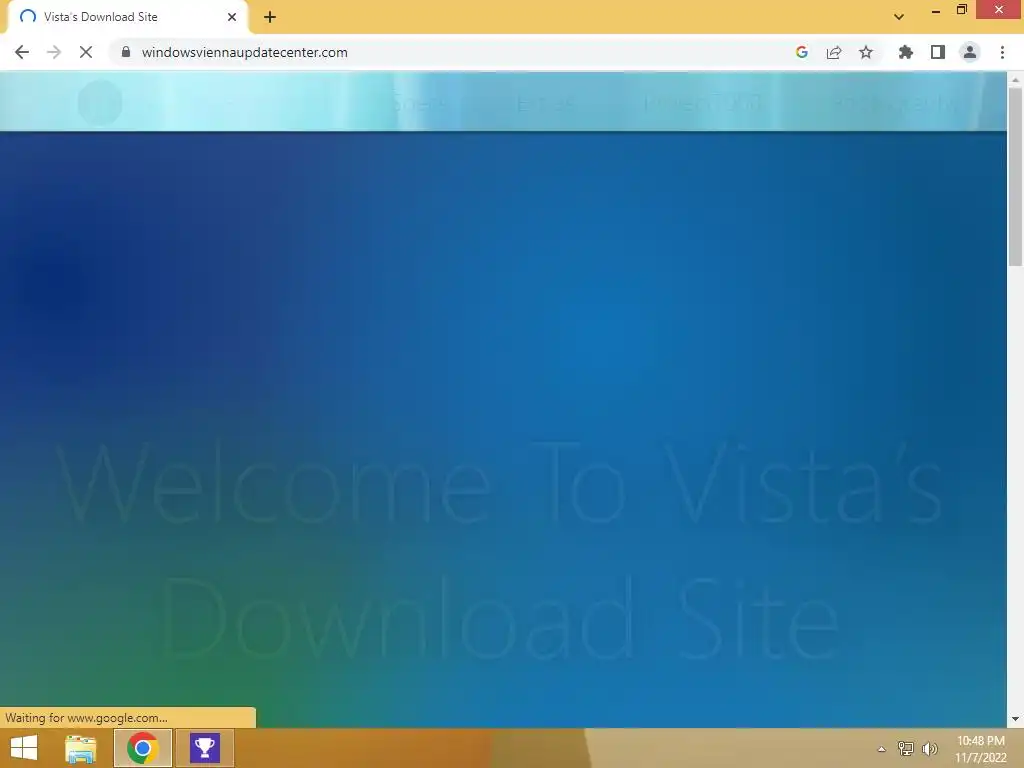This screenshot has width=1024, height=768.
Task: Stop loading the current page
Action: coord(86,52)
